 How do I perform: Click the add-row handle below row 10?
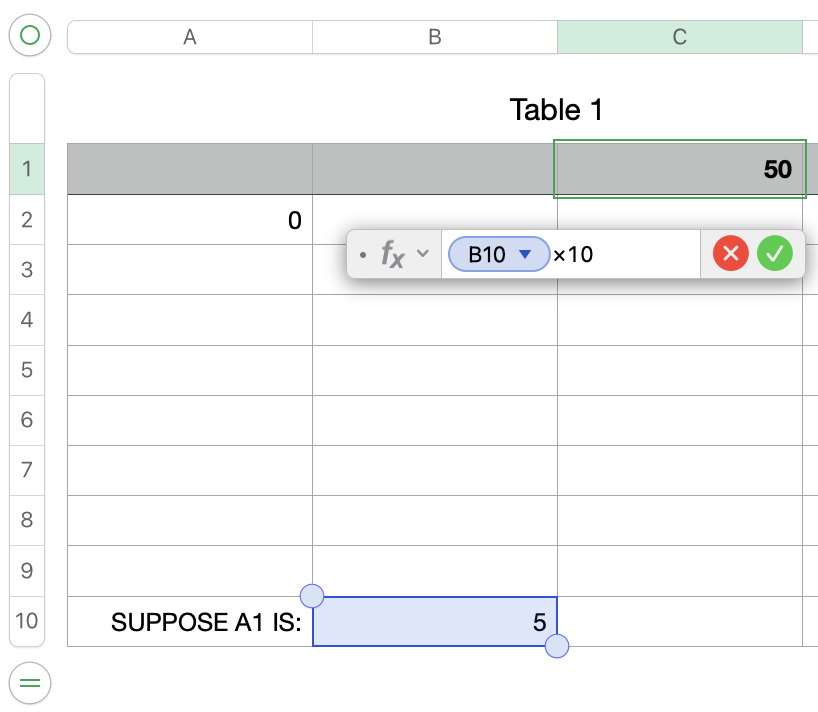coord(29,683)
